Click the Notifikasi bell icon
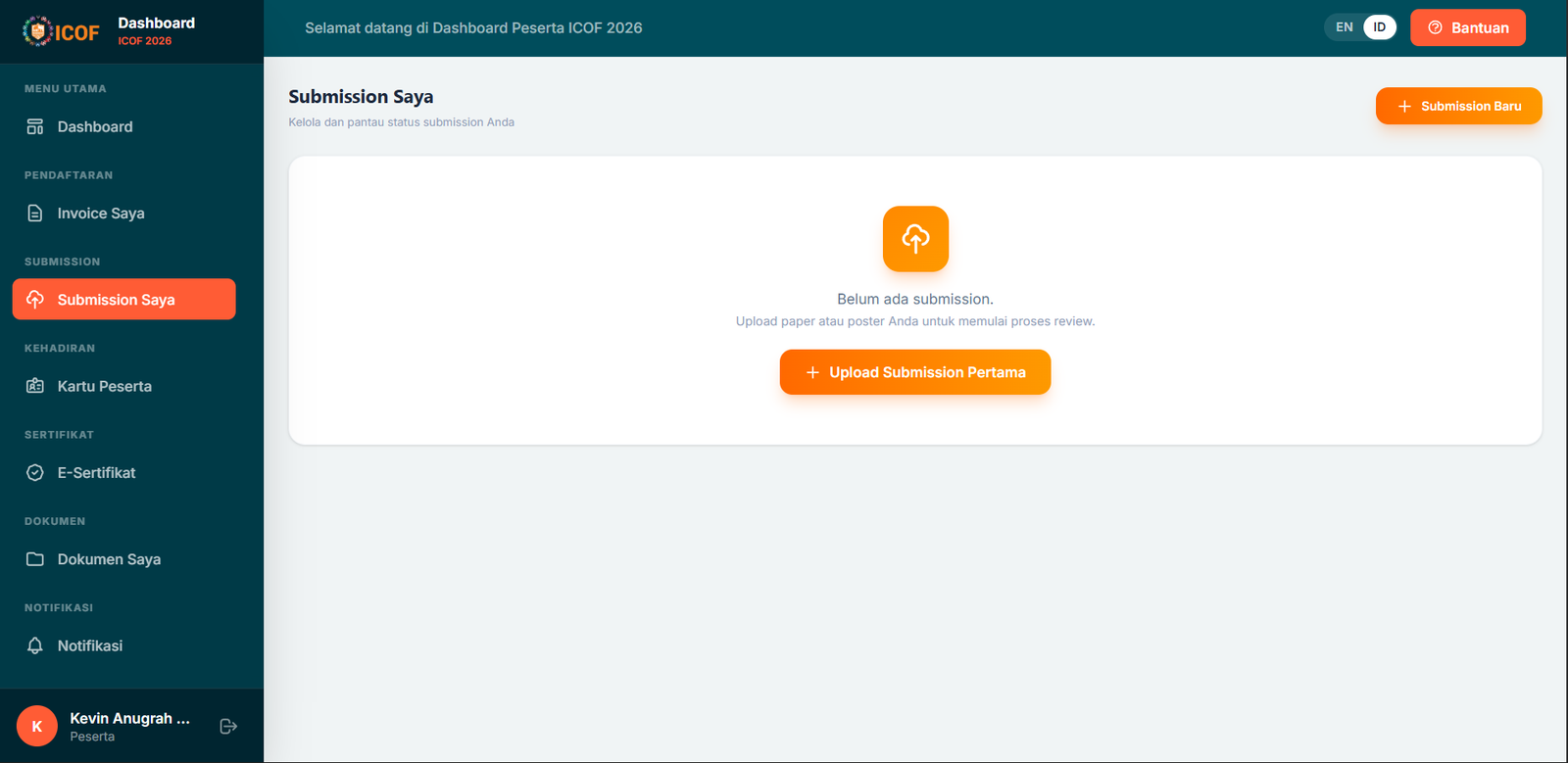 [x=35, y=645]
